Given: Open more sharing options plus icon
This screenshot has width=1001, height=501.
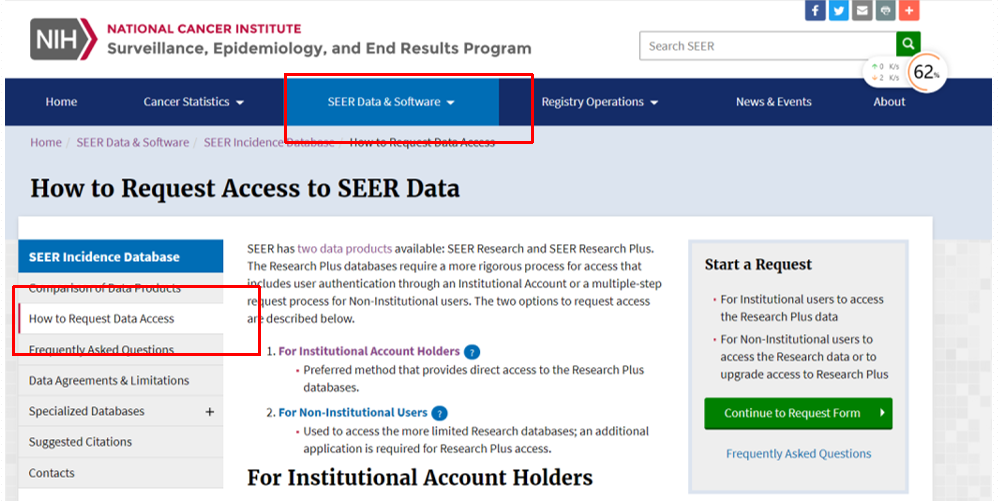Looking at the screenshot, I should (909, 10).
